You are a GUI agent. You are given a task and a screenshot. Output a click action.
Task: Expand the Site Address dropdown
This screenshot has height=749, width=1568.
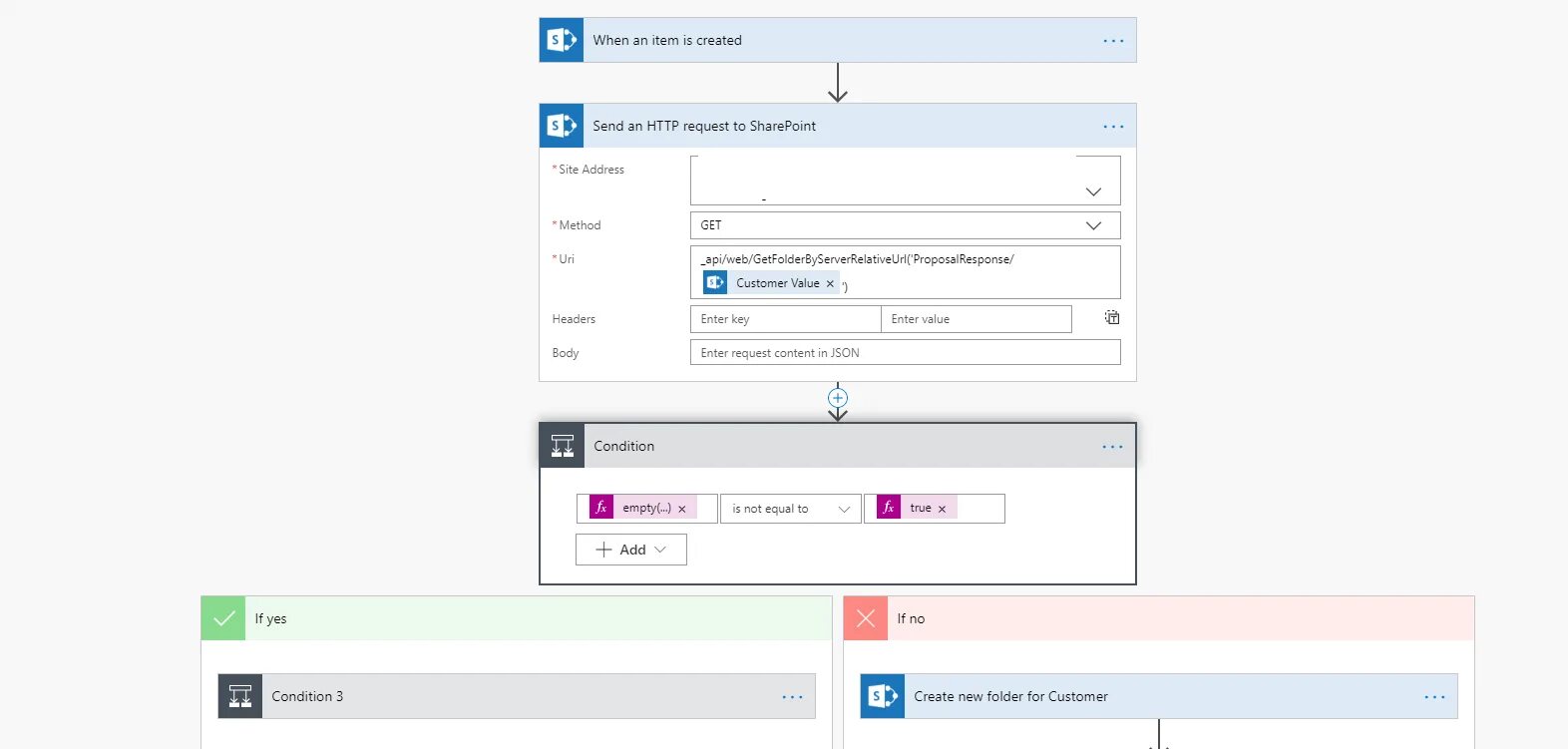(x=1093, y=191)
